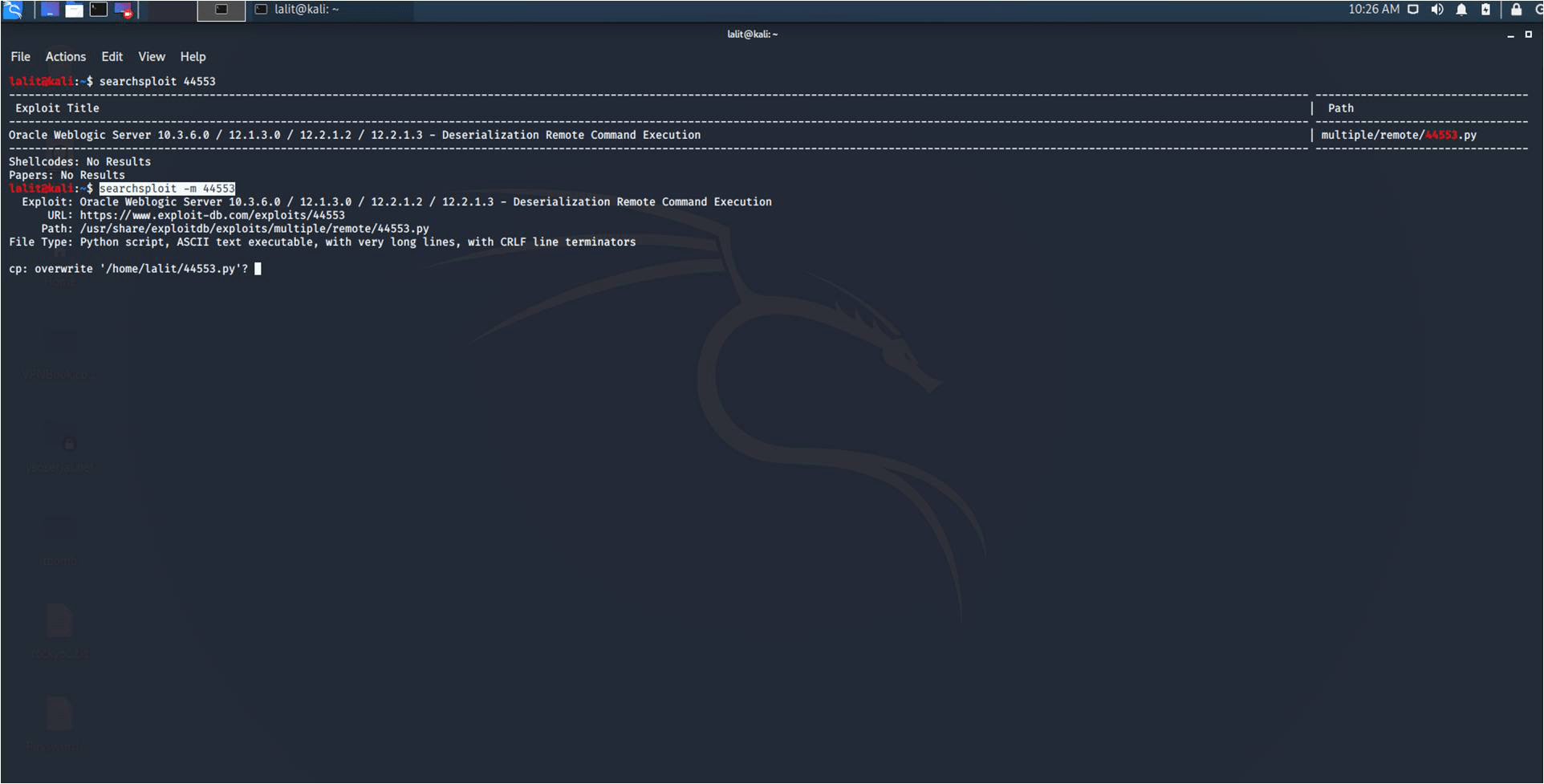Open the notification bell in the system tray
Screen dimensions: 1544x784
pyautogui.click(x=1461, y=10)
